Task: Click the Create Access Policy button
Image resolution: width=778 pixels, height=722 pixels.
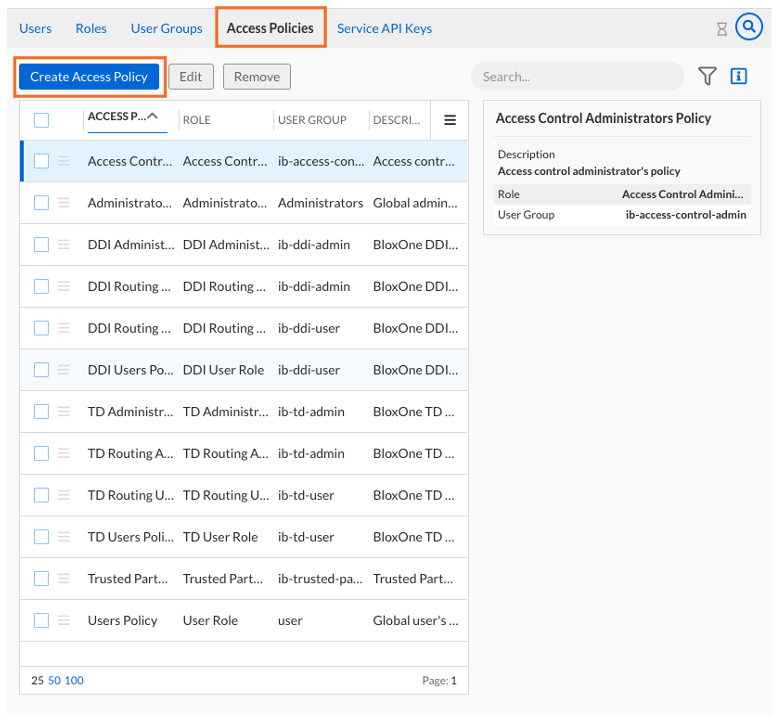Action: (x=89, y=76)
